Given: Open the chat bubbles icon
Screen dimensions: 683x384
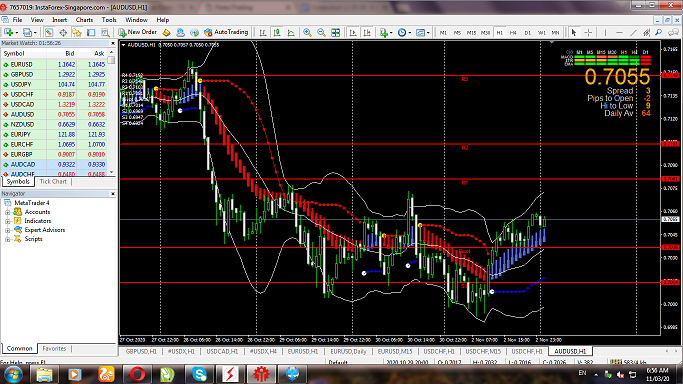Looking at the screenshot, I should click(673, 33).
